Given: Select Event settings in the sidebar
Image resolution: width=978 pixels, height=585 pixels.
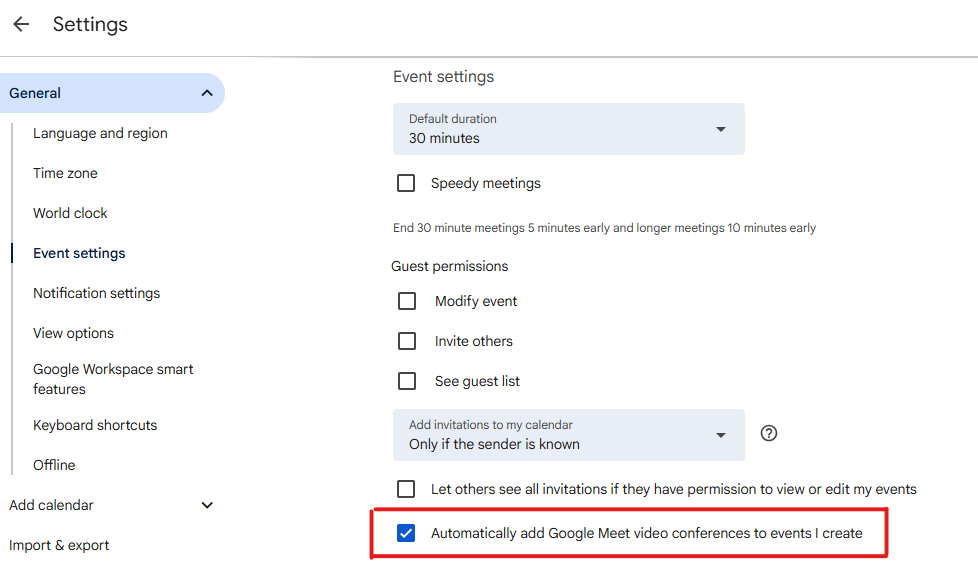Looking at the screenshot, I should point(79,253).
